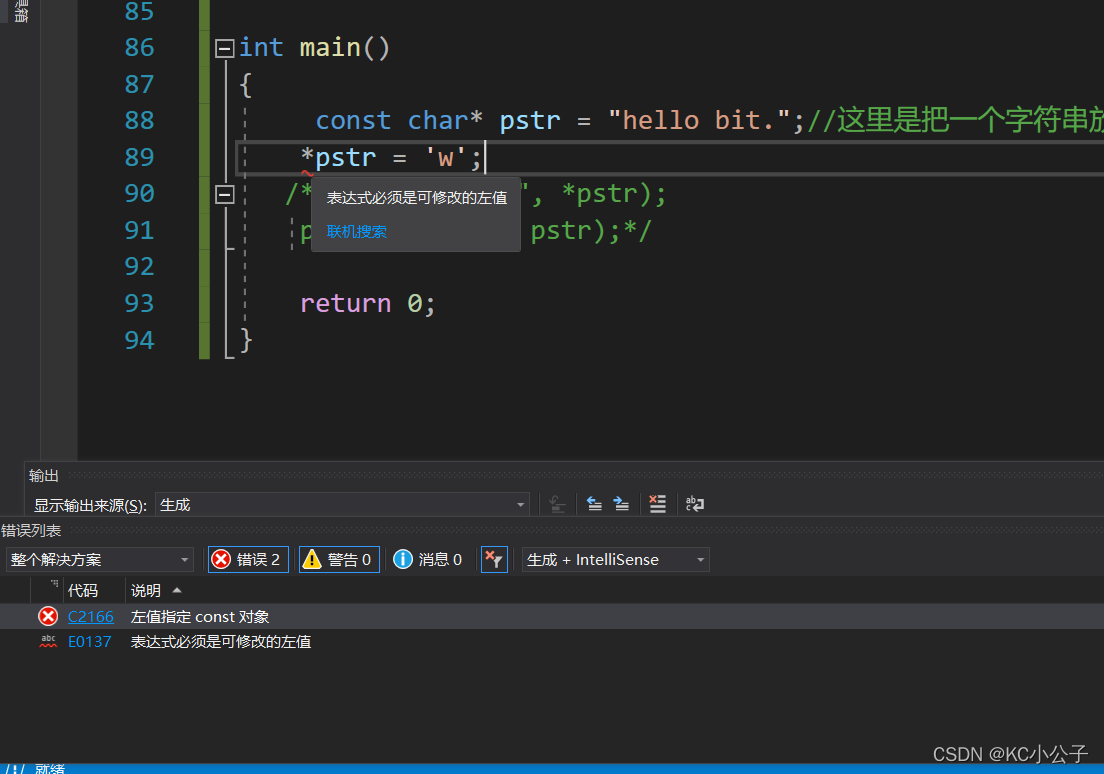Click the 就绪 status bar text
Image resolution: width=1104 pixels, height=774 pixels.
point(49,768)
